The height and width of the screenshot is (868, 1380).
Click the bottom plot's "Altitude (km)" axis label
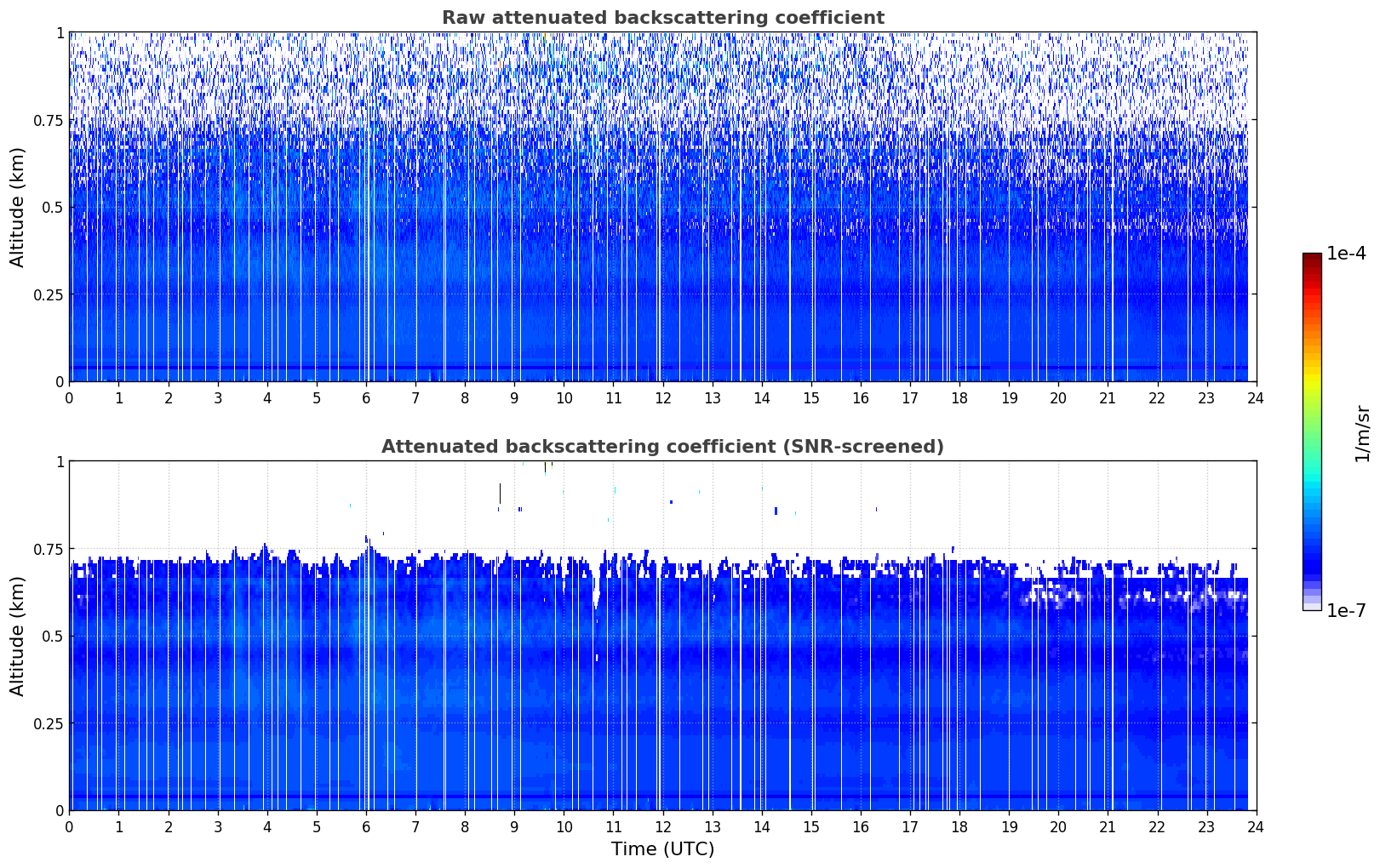pos(18,636)
